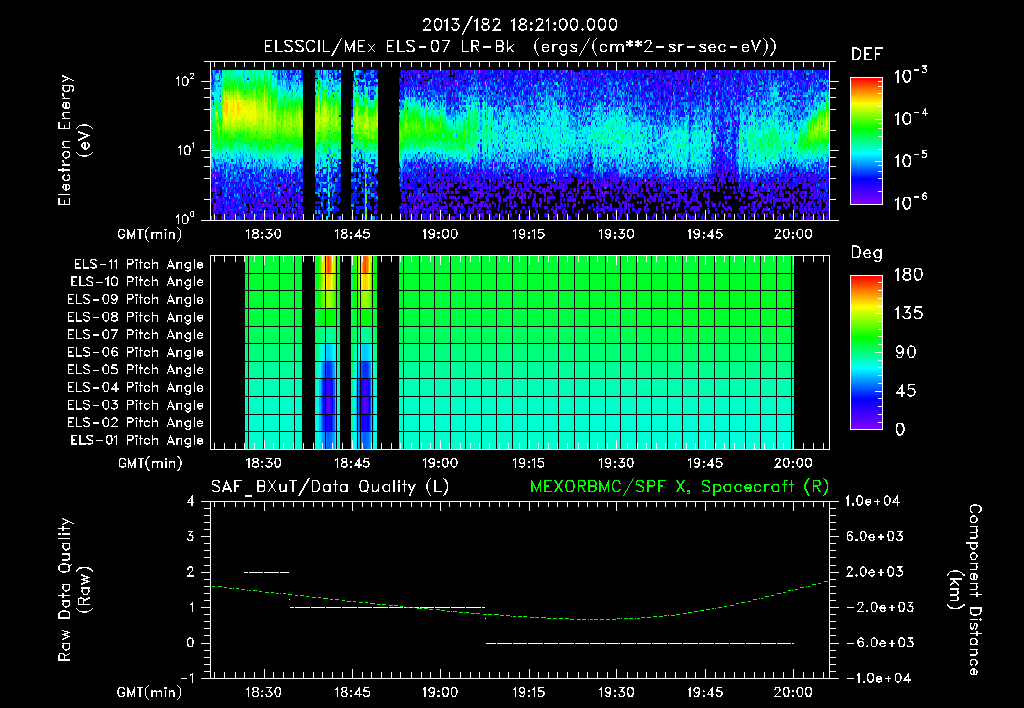Click the 4 tick on Raw Data Quality axis
Screen dimensions: 1024x708
tap(190, 502)
